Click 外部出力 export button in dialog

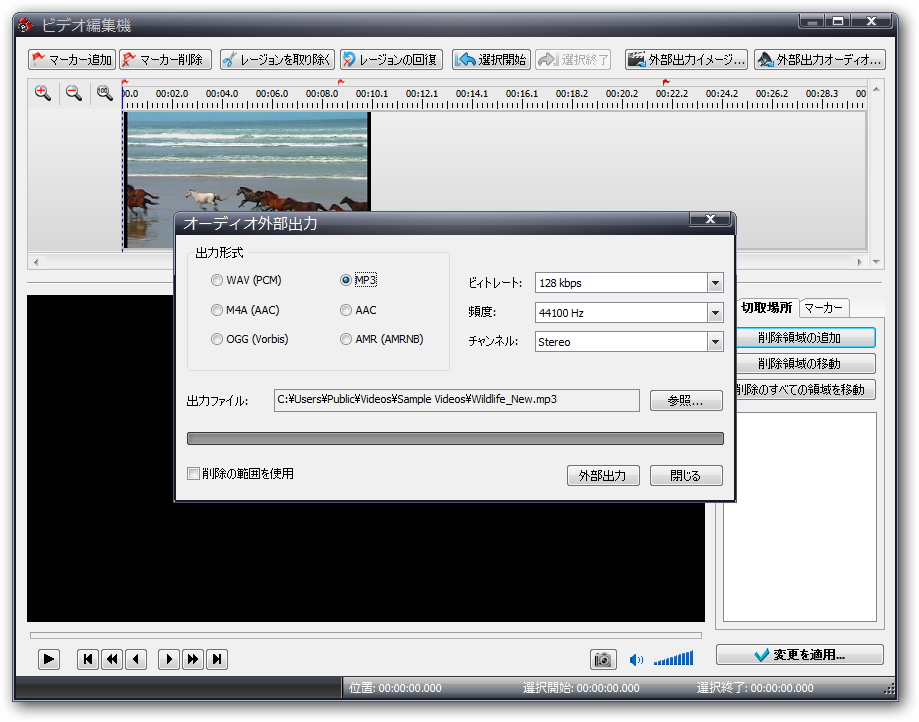(603, 475)
